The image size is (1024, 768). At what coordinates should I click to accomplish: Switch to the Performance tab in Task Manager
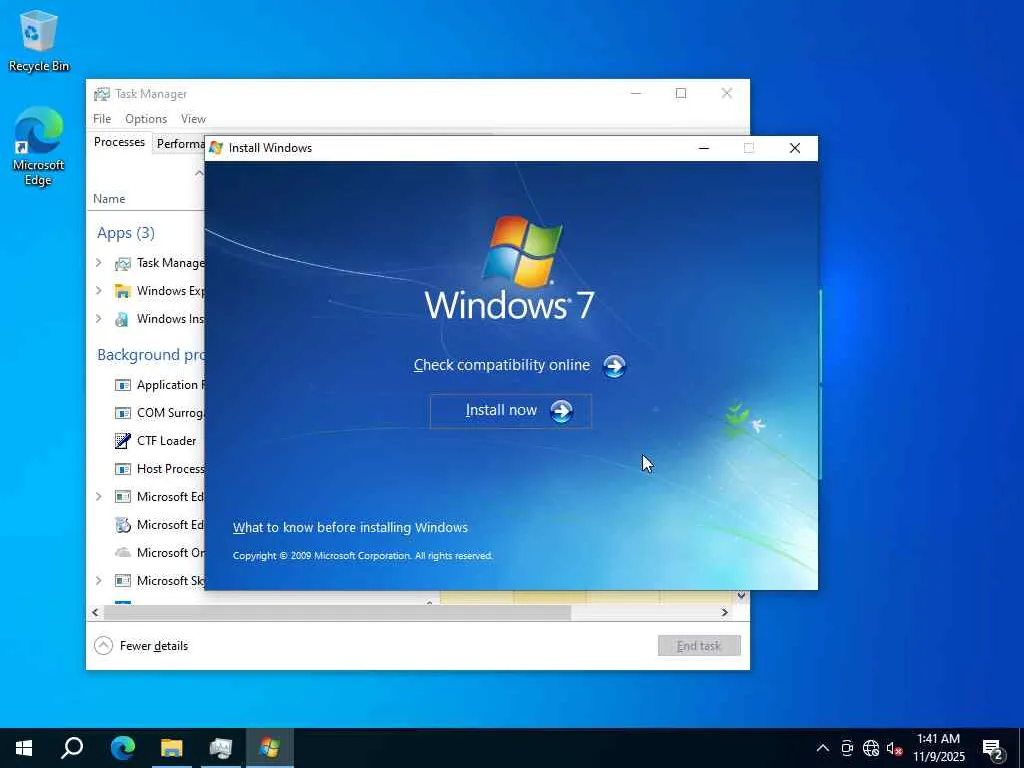click(x=180, y=144)
